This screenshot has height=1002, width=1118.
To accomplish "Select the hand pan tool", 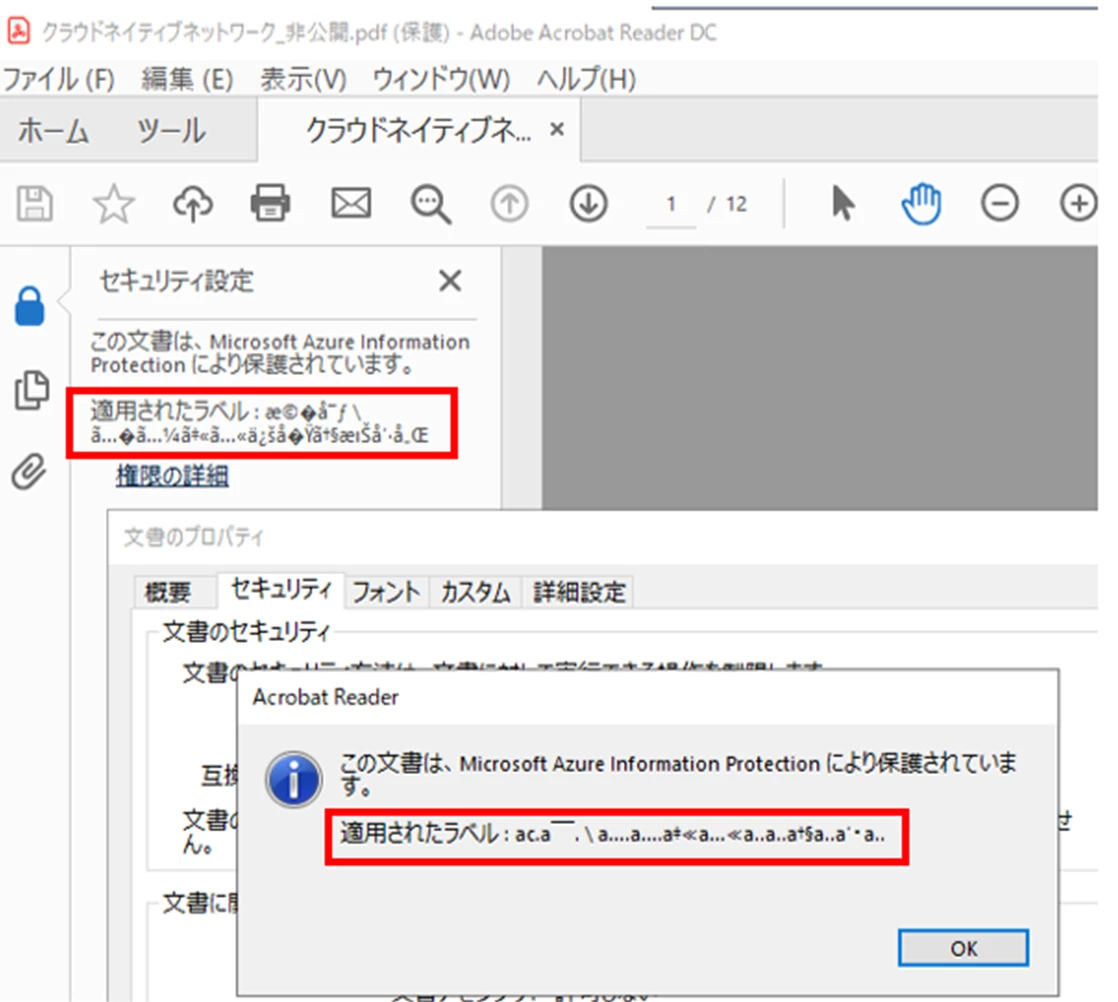I will point(921,204).
